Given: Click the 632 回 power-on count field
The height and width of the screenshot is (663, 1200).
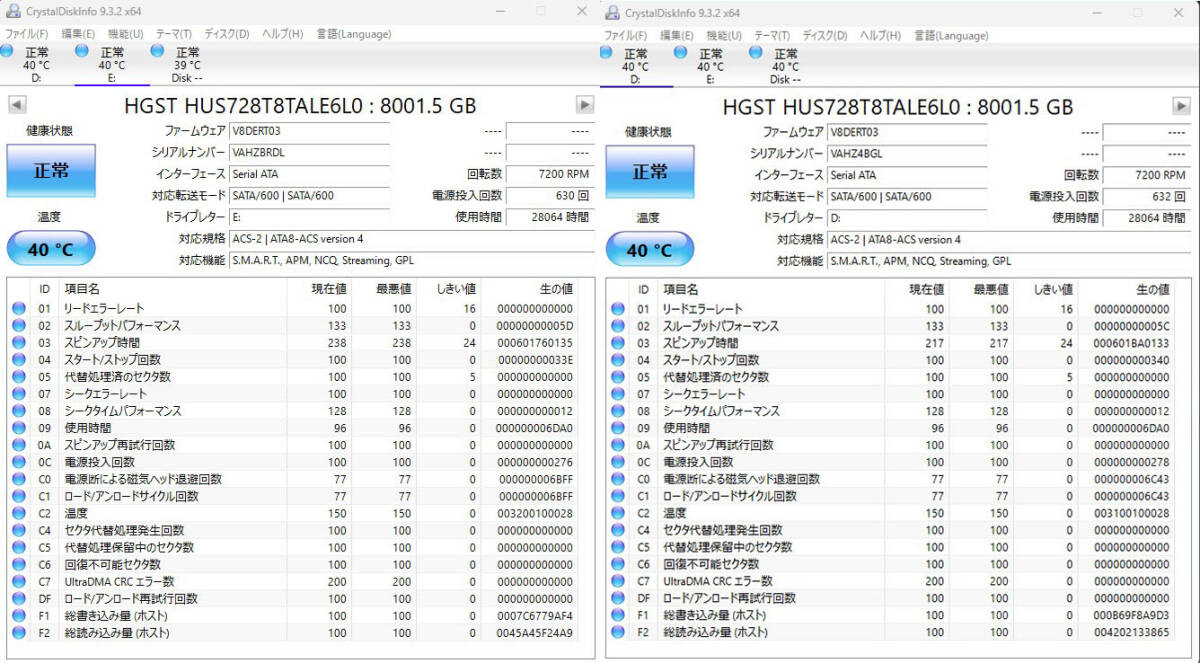Looking at the screenshot, I should 1147,197.
